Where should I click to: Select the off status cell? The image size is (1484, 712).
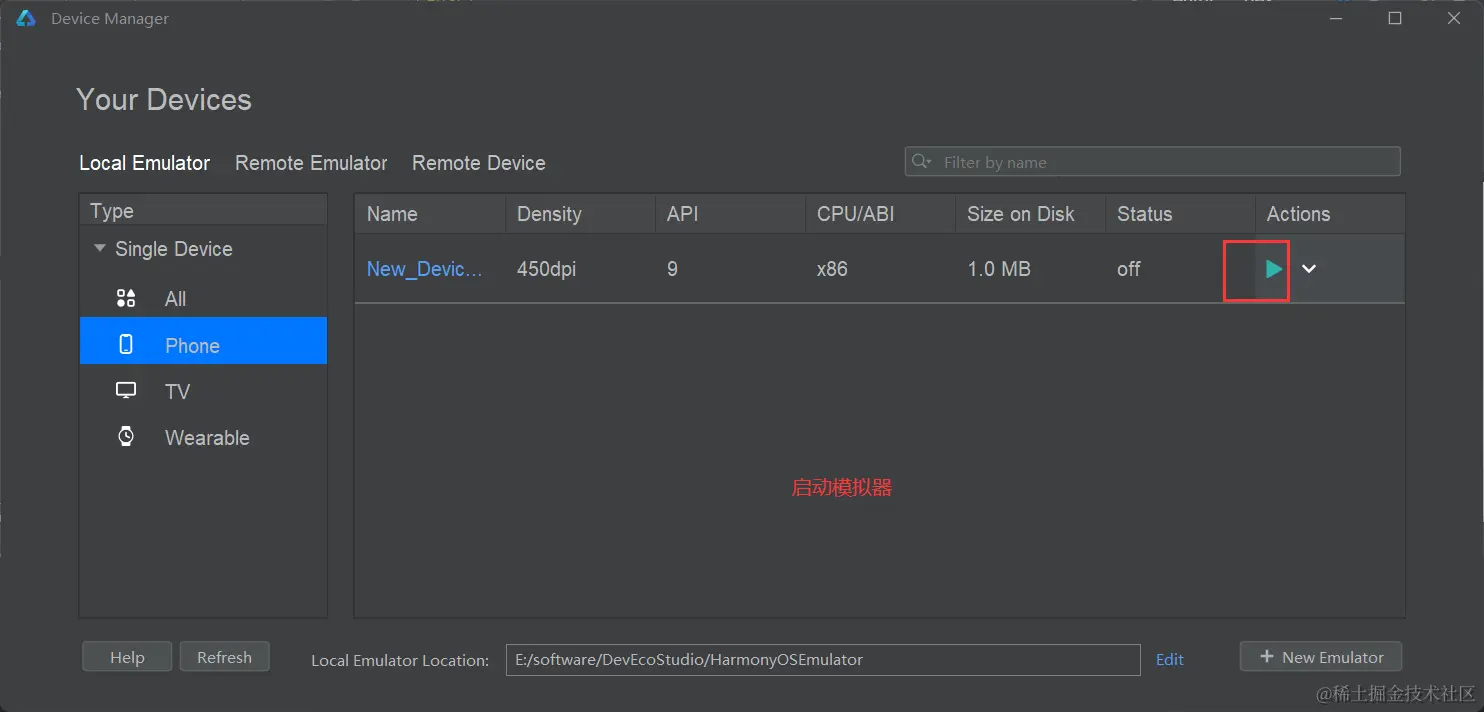coord(1129,269)
